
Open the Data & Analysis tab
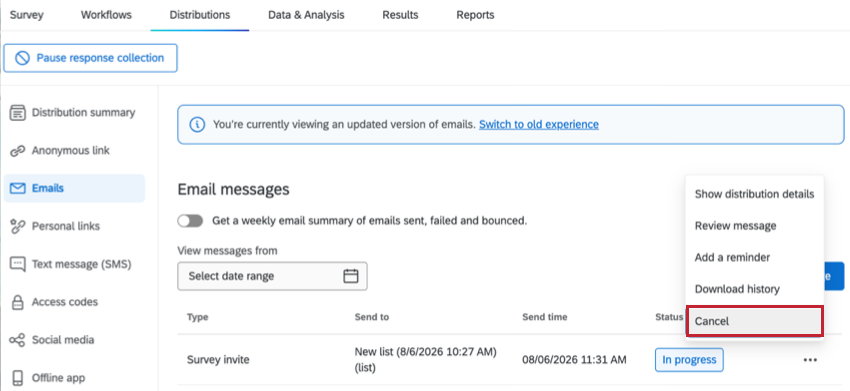306,15
